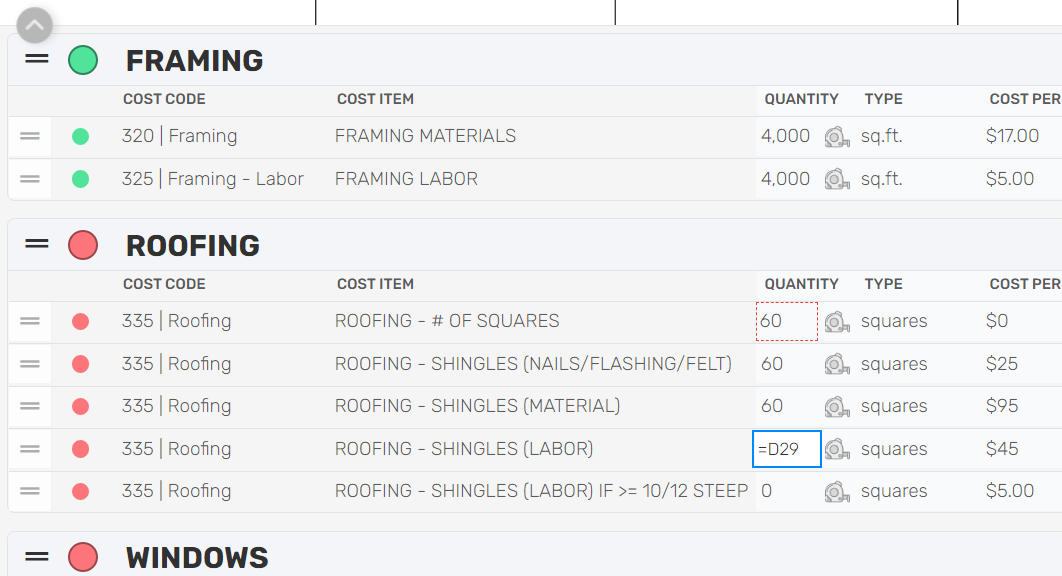This screenshot has width=1062, height=576.
Task: Click measure icon next to =D29 field
Action: pyautogui.click(x=837, y=449)
